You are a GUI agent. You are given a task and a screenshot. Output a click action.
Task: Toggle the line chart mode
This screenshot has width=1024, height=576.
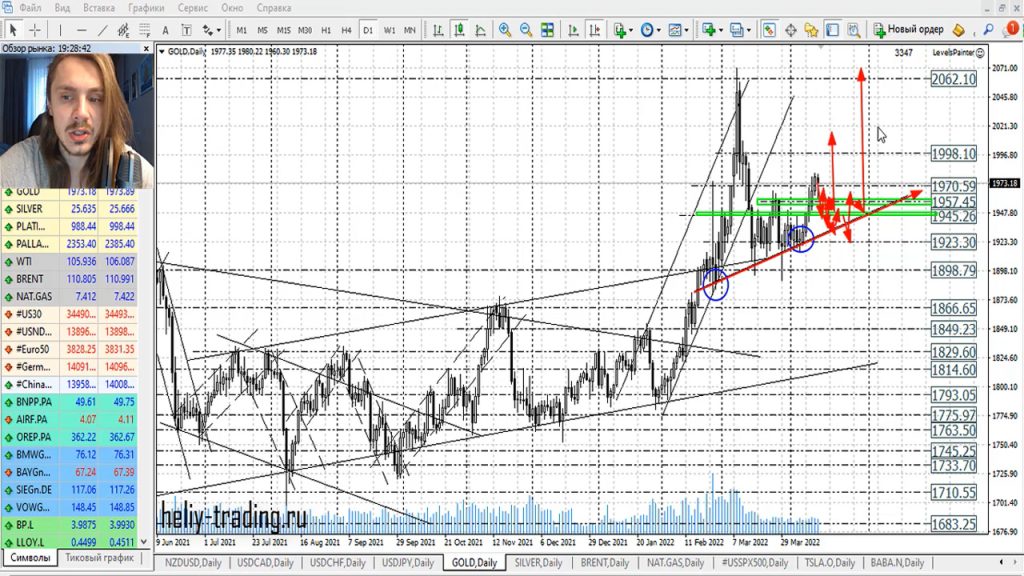click(x=477, y=30)
